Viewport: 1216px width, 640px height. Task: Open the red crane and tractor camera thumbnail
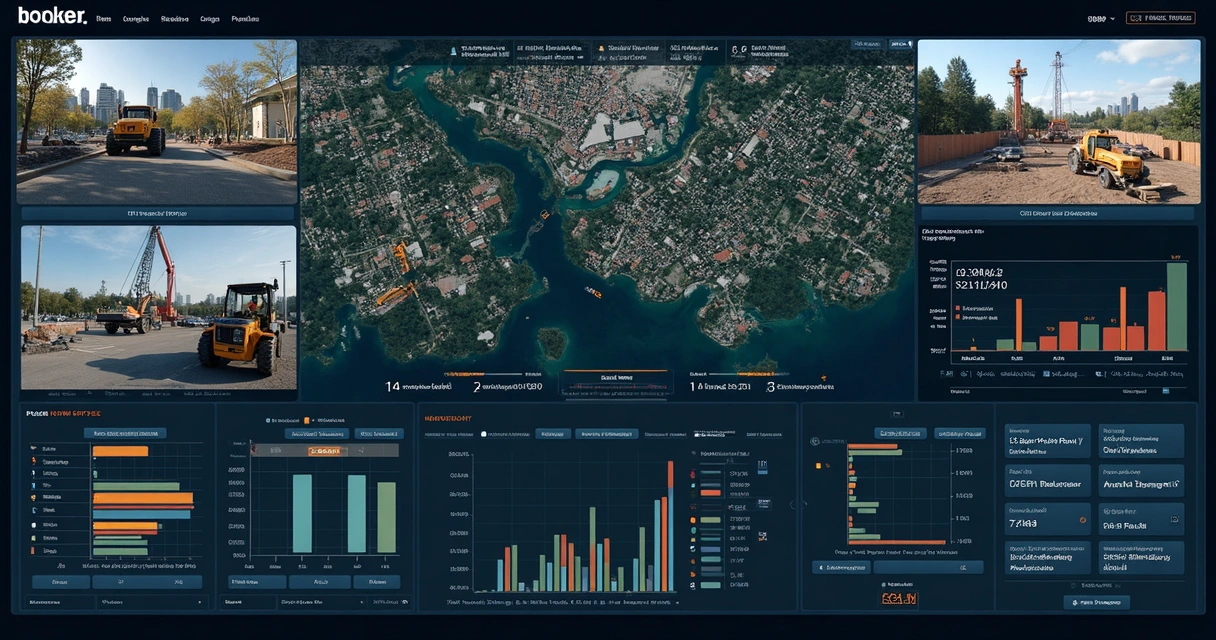tap(158, 307)
